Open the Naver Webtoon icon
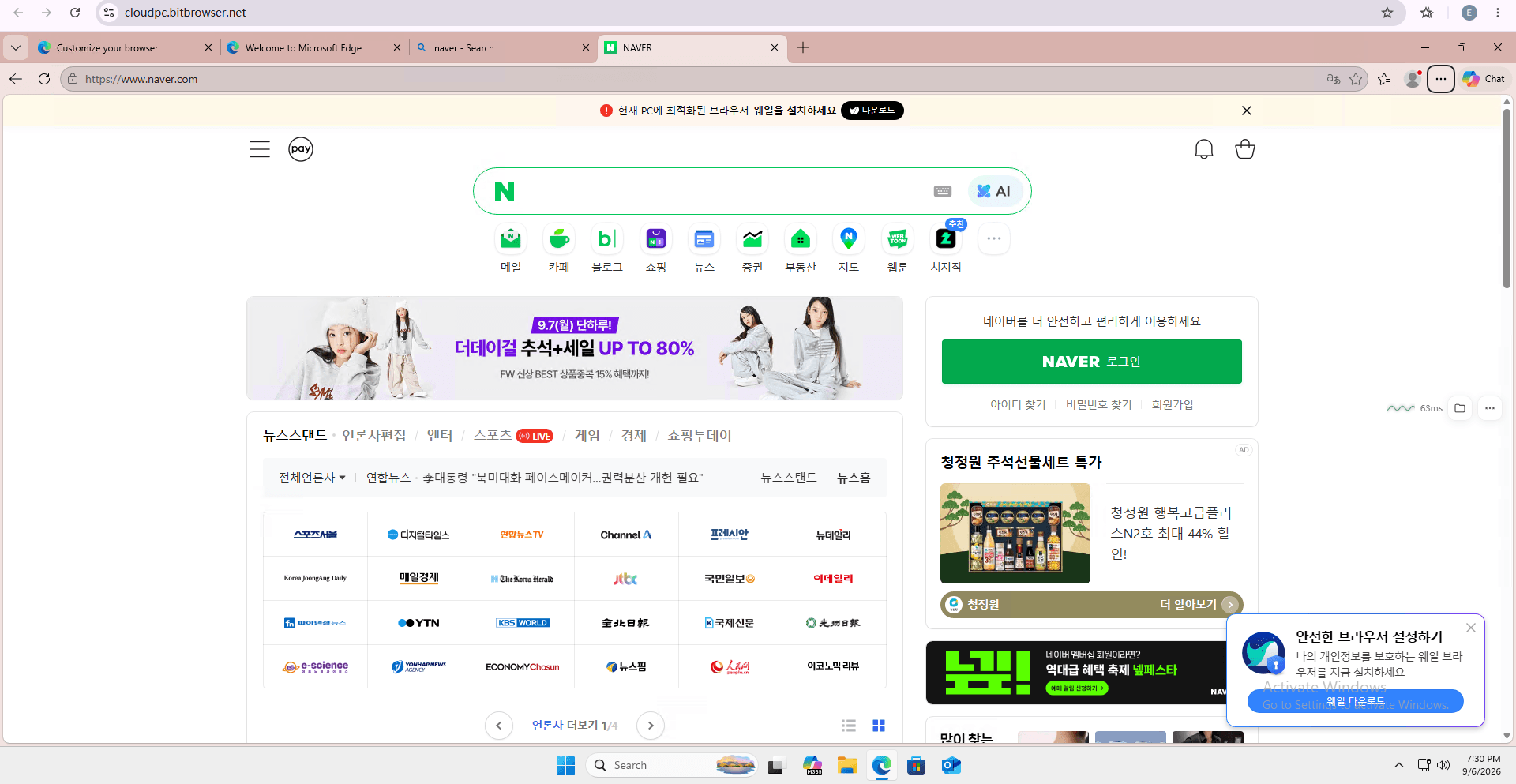The image size is (1516, 784). [898, 238]
